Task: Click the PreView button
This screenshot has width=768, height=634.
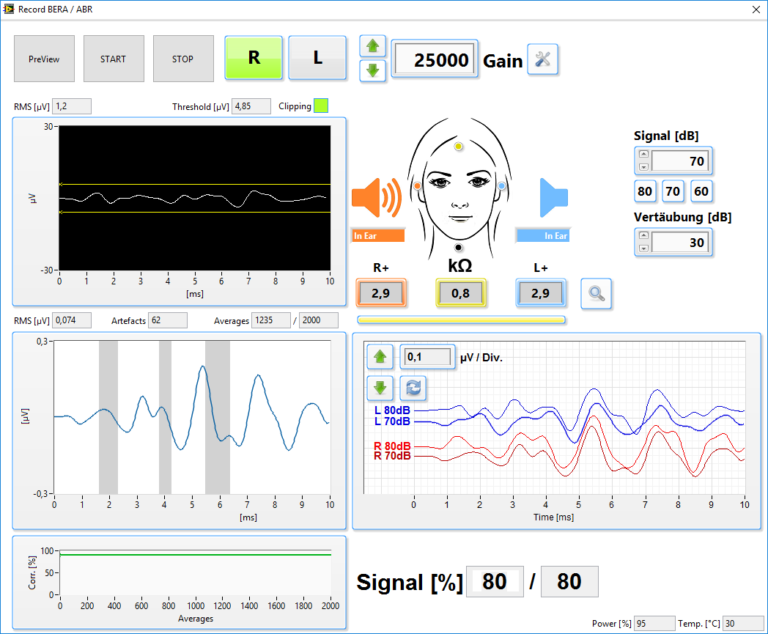Action: [x=44, y=59]
